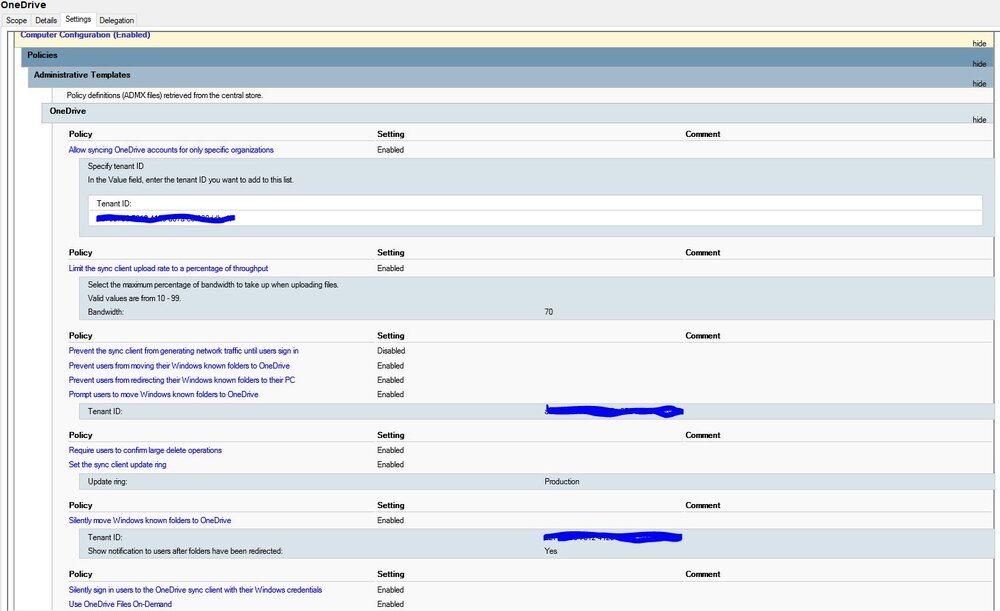Open the Details tab
The image size is (1000, 611).
46,20
